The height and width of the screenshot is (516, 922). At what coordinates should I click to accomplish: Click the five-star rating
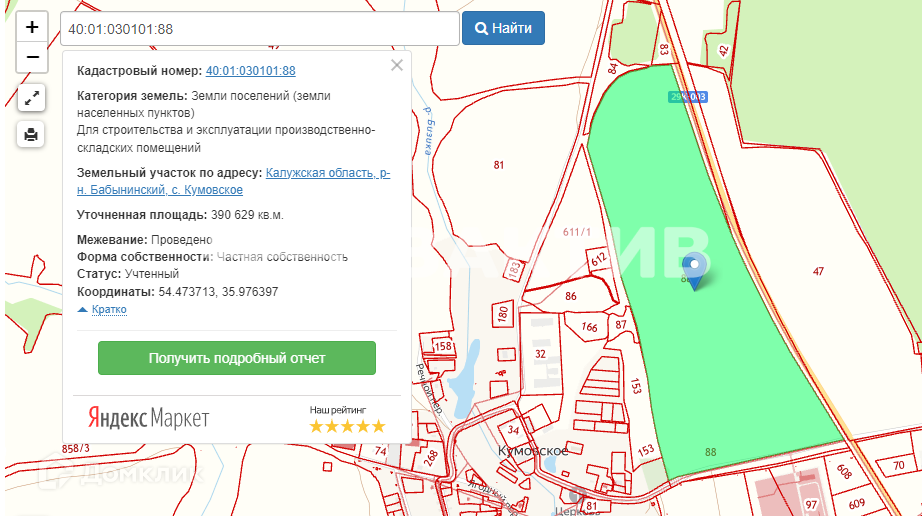coord(347,426)
